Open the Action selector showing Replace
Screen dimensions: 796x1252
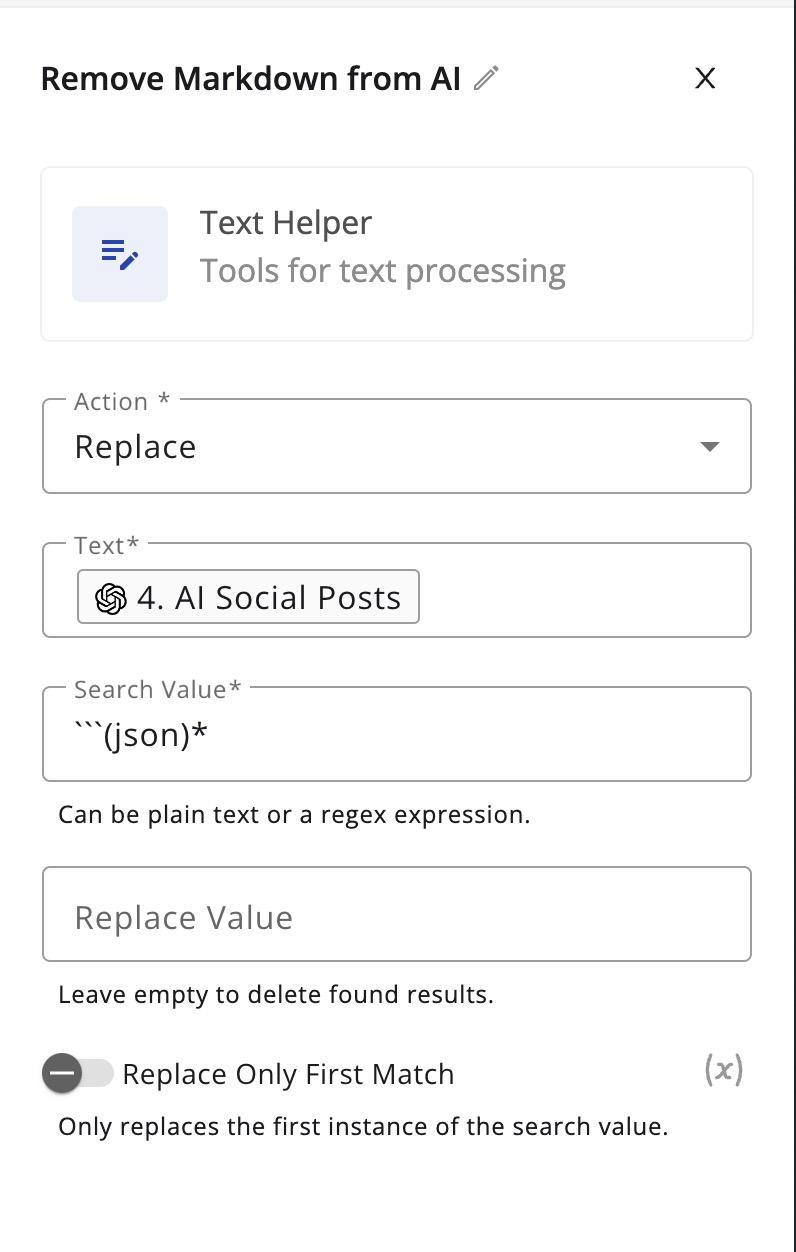click(x=397, y=446)
